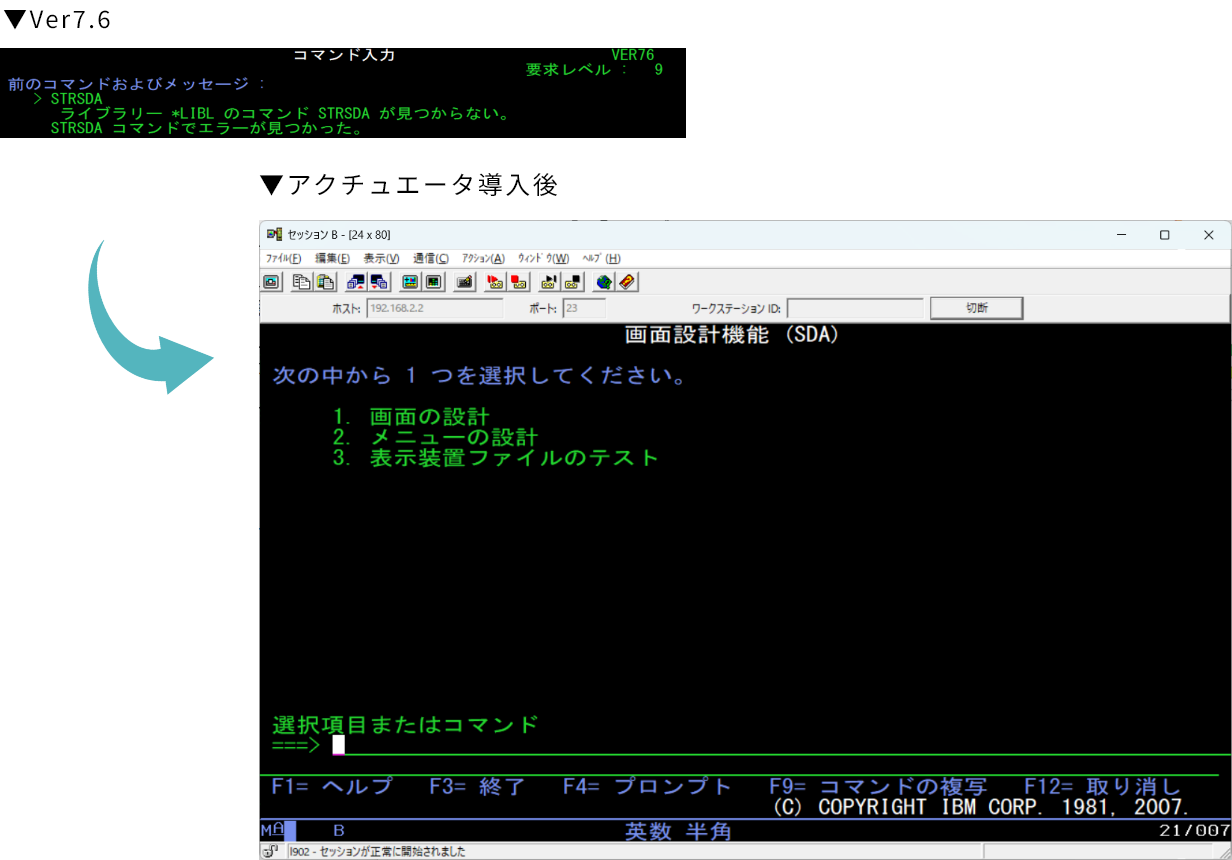Click the ワークステーション ID input field
Viewport: 1232px width, 860px height.
click(855, 308)
